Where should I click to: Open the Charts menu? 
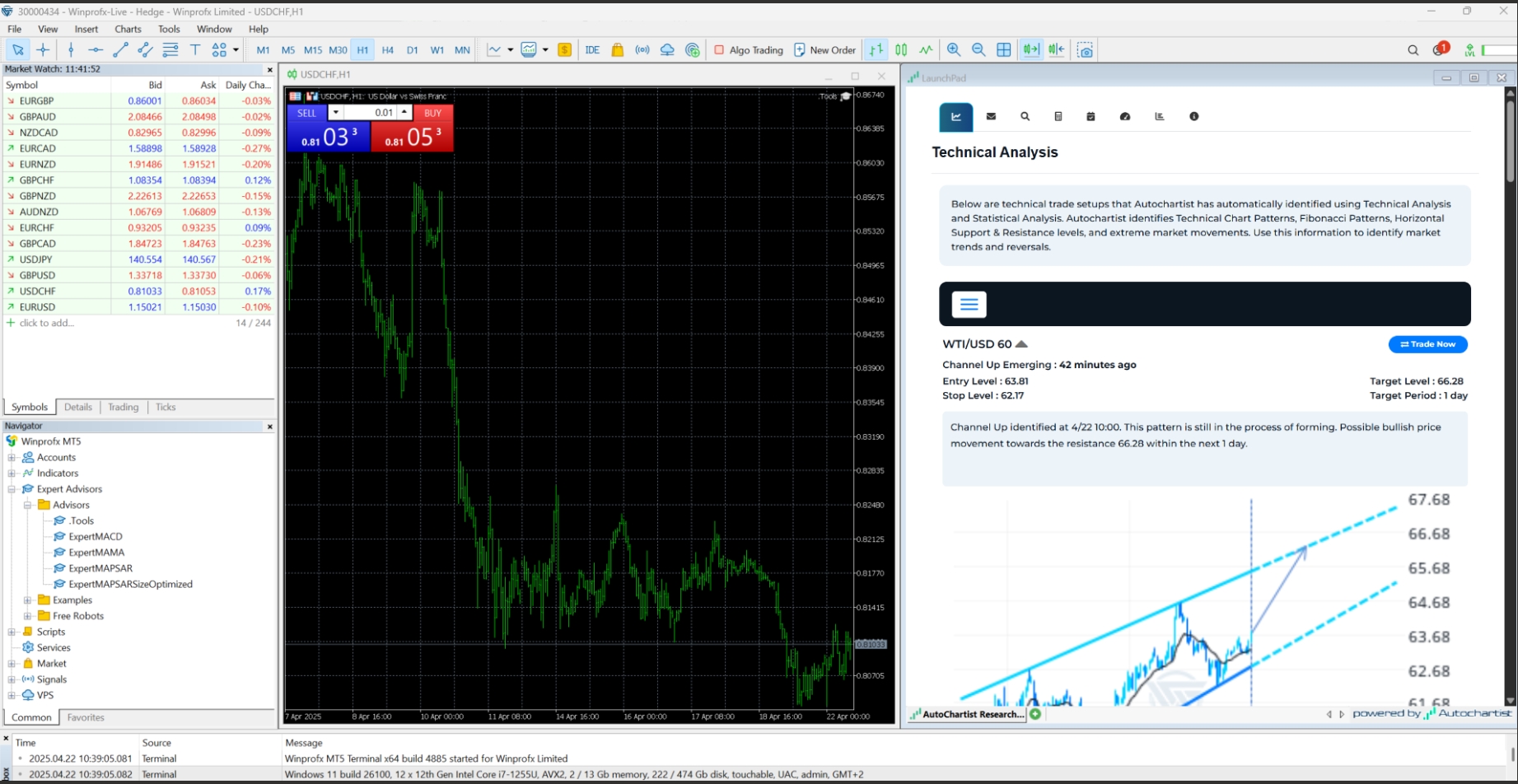click(128, 29)
